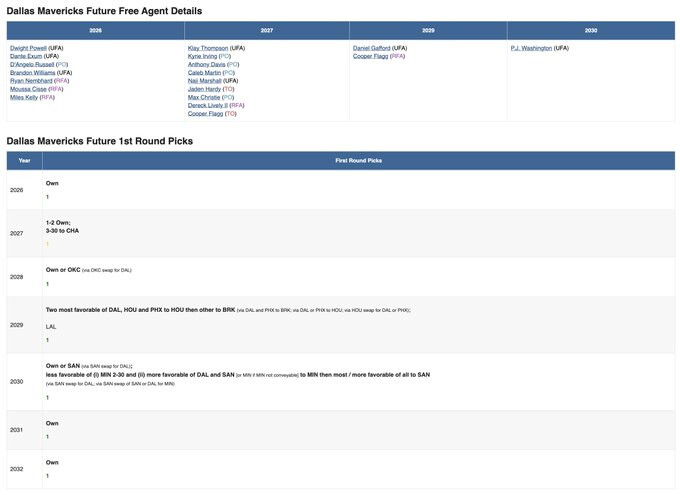680x495 pixels.
Task: Select the 2028 year cell in picks table
Action: pos(24,277)
